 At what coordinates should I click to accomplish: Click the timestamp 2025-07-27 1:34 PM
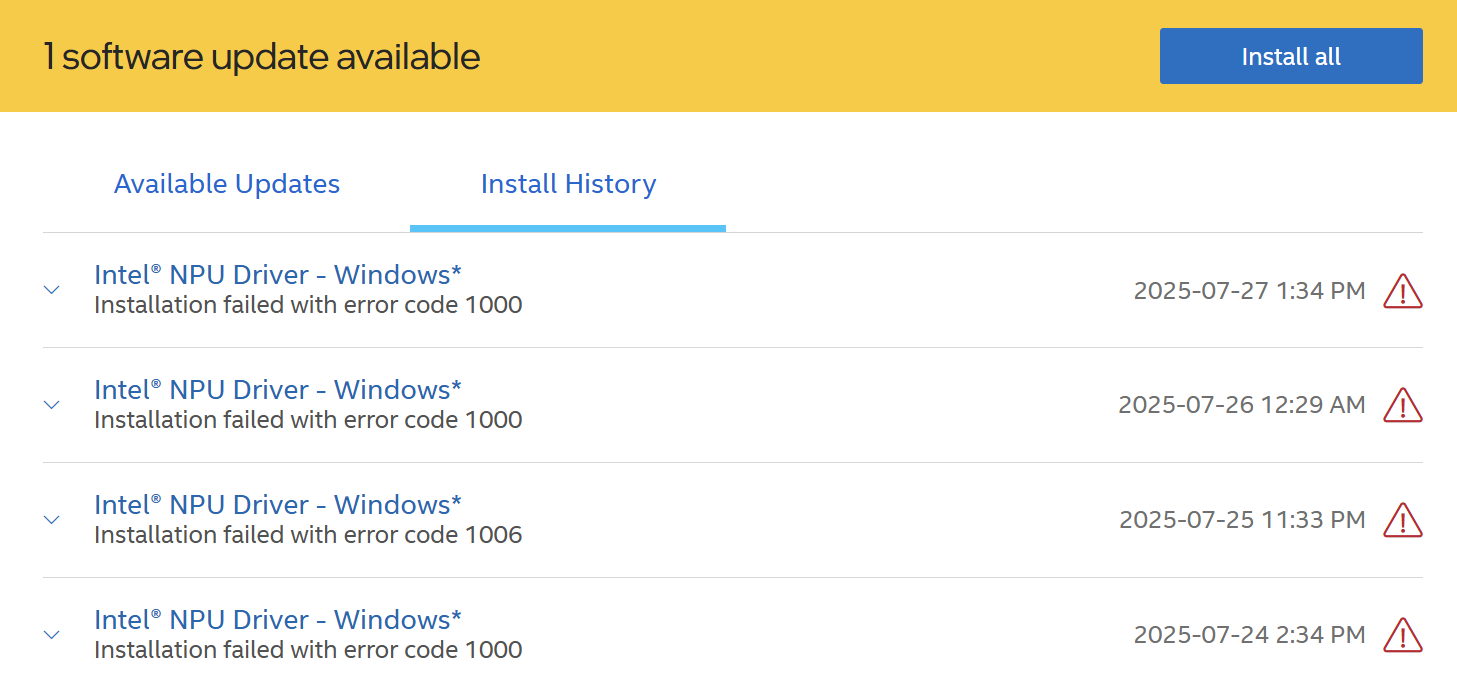click(x=1248, y=291)
